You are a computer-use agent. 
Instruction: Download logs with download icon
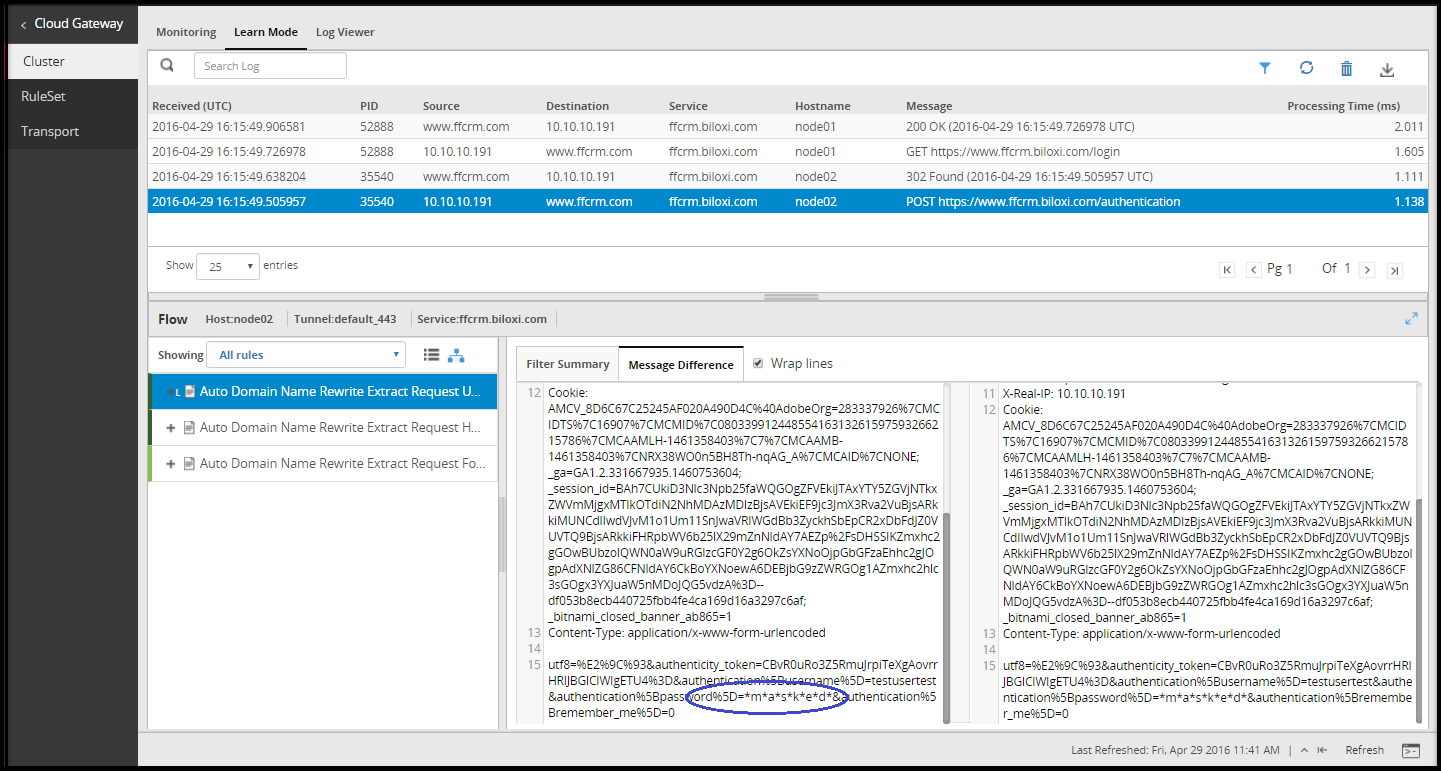(1387, 69)
